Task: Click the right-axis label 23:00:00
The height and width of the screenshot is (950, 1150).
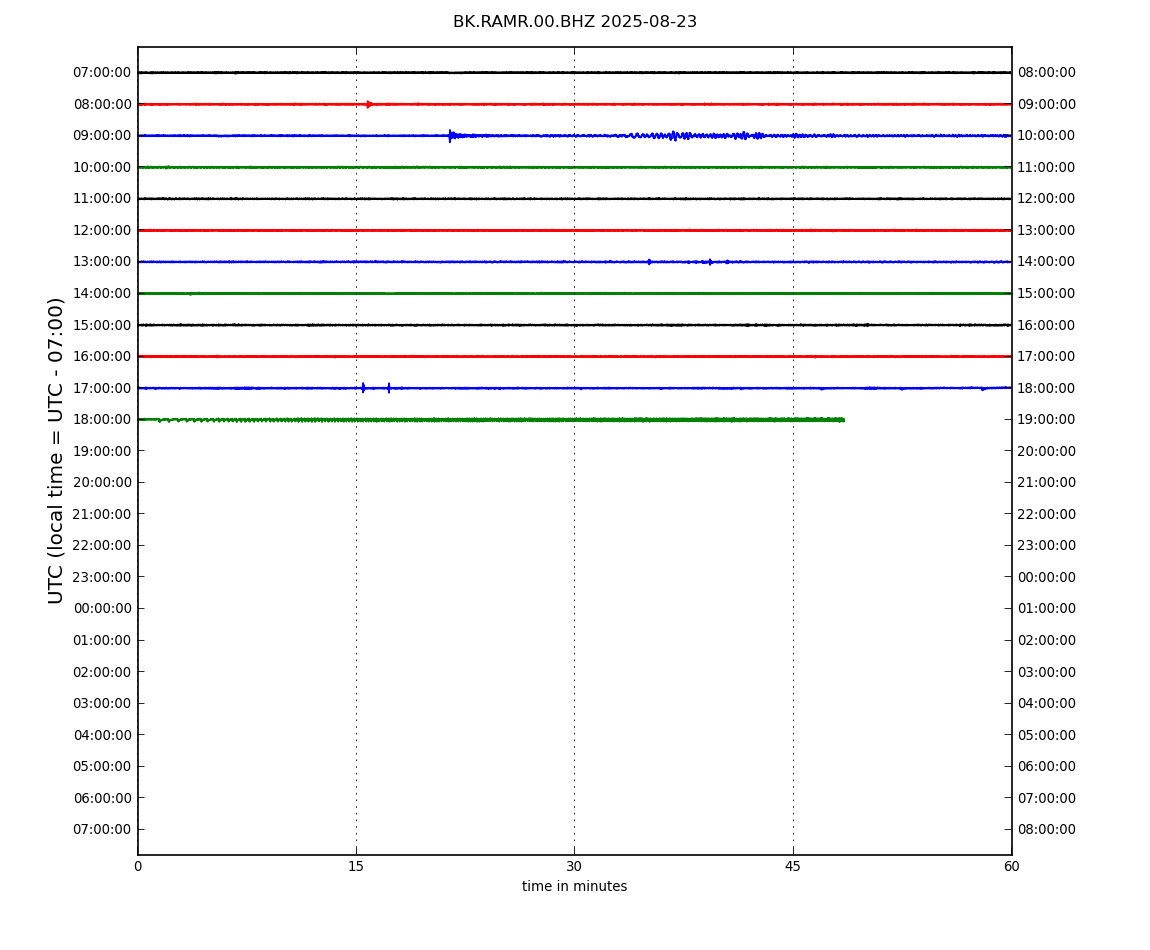Action: click(1047, 546)
